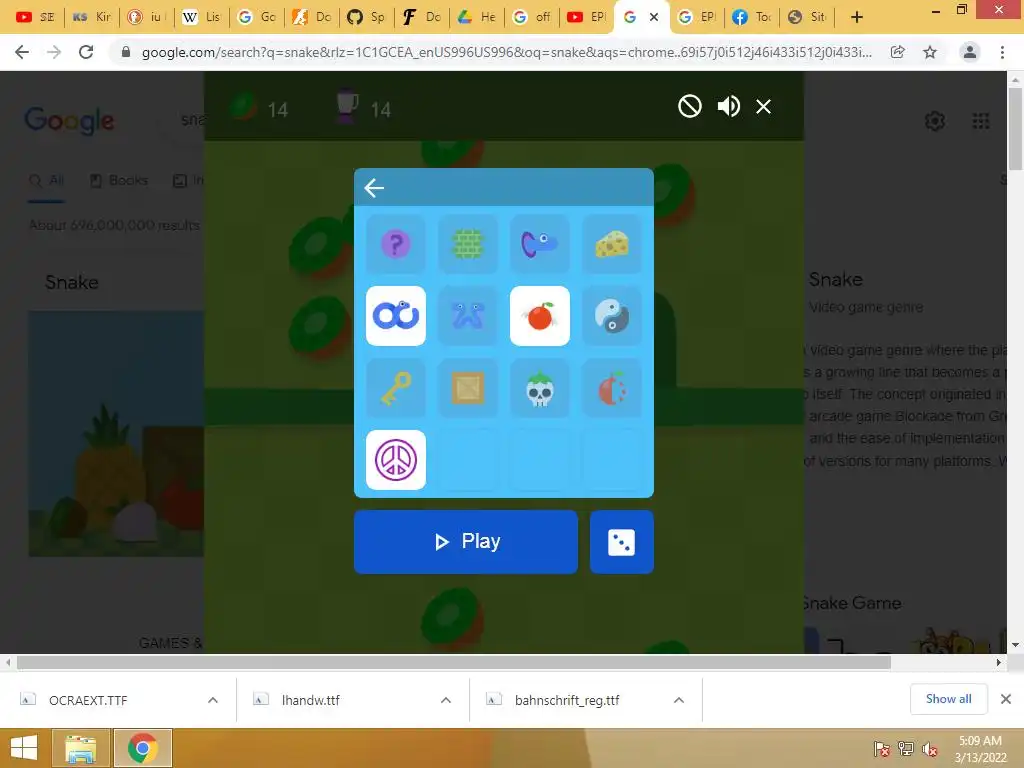Click the kiwi fruit score icon
Viewport: 1024px width, 768px height.
point(243,107)
